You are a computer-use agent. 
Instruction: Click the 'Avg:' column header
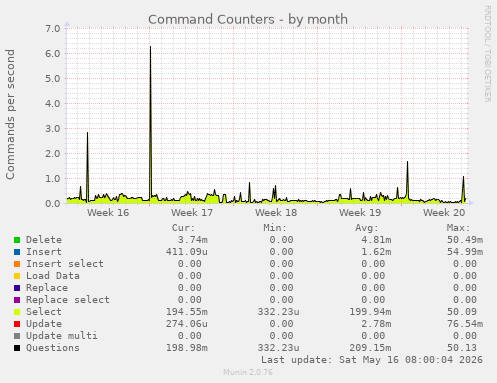[367, 228]
